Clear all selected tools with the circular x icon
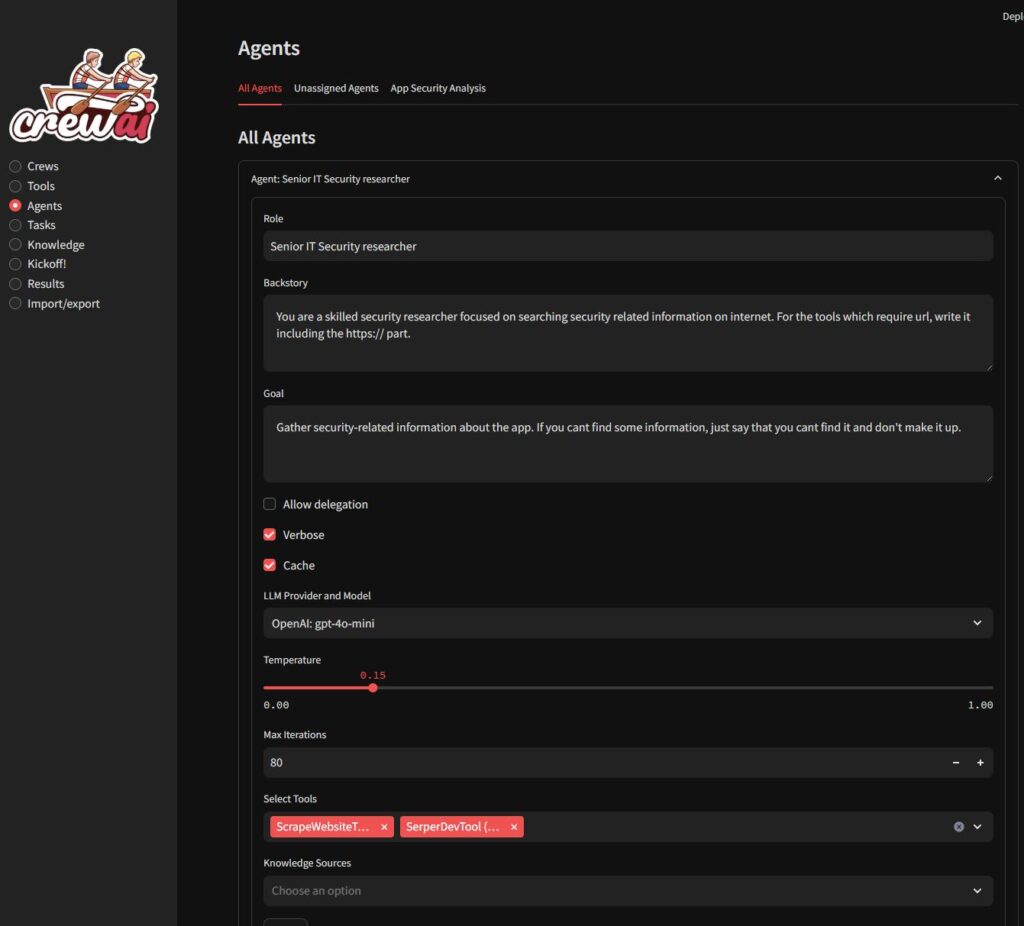The image size is (1024, 926). point(958,827)
